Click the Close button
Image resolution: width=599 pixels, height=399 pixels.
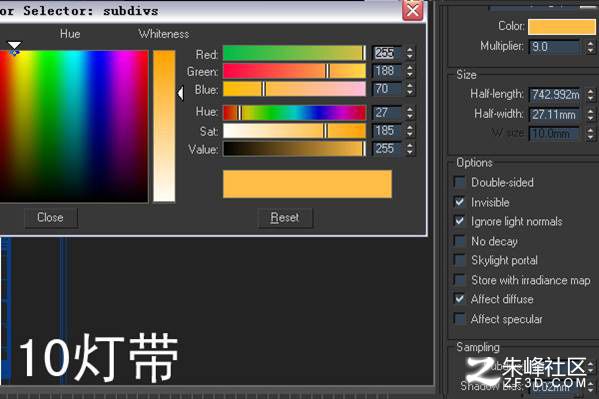coord(51,217)
